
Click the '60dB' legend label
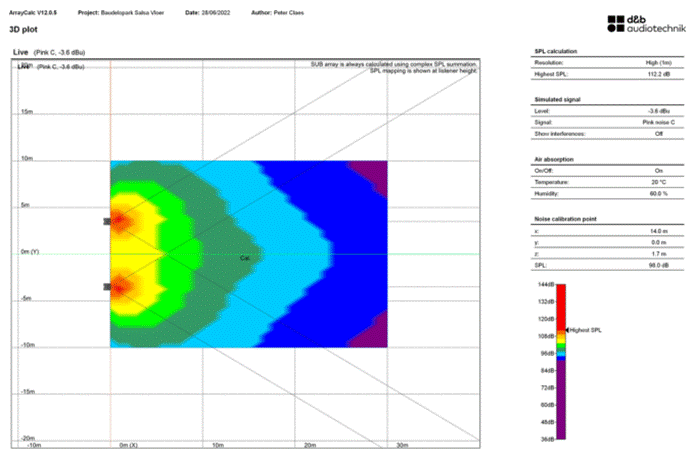coord(547,405)
